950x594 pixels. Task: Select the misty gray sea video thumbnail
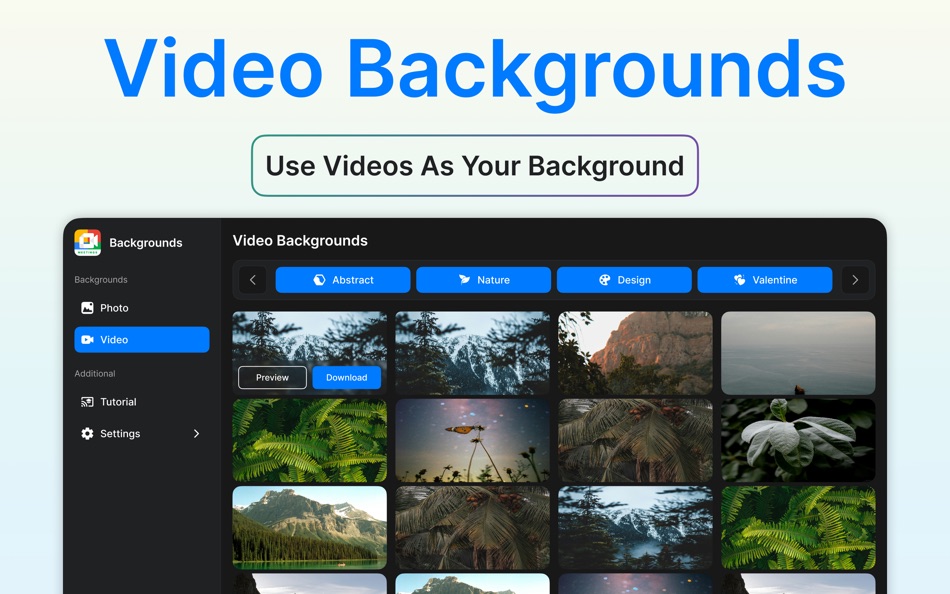tap(798, 353)
